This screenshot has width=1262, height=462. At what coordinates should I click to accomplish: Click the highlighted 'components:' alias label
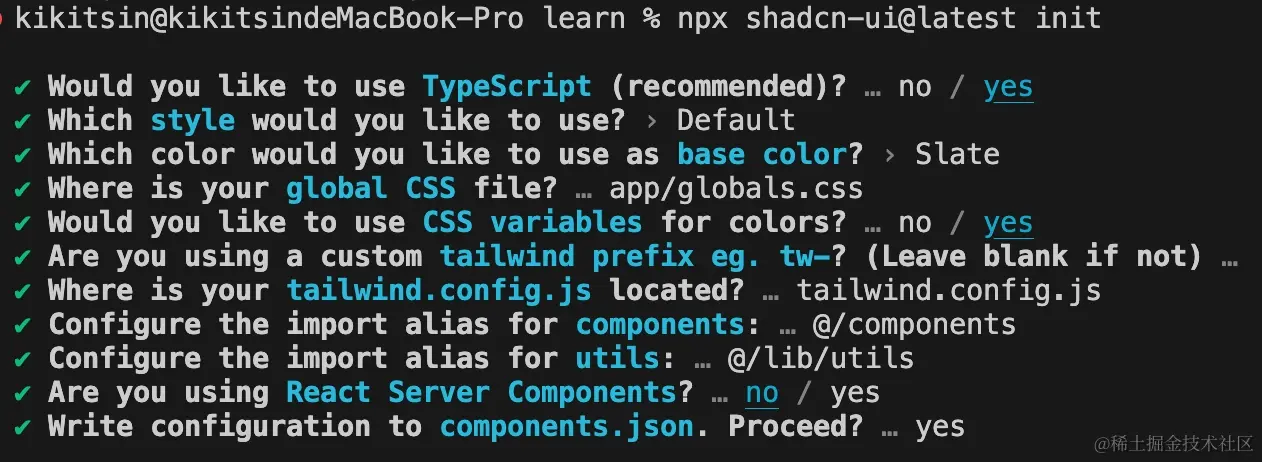click(x=668, y=325)
